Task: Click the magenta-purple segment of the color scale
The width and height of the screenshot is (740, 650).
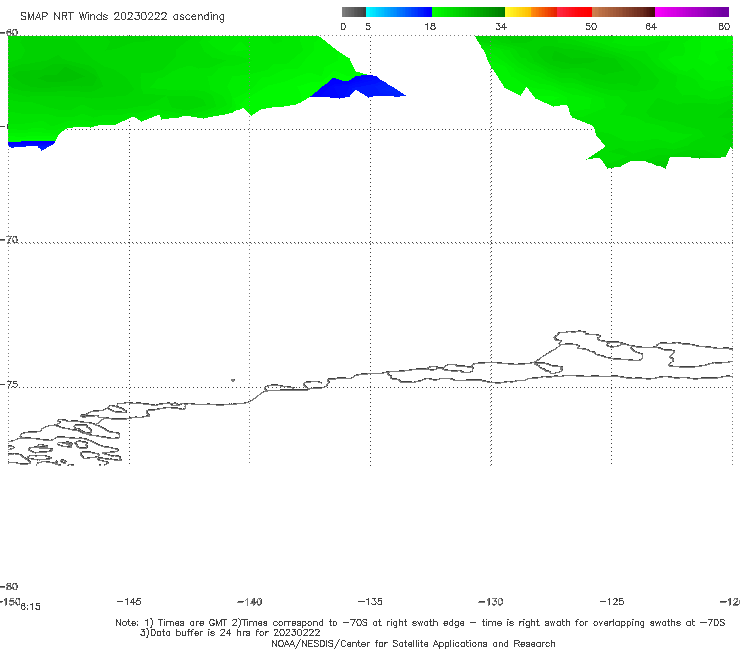Action: point(692,12)
